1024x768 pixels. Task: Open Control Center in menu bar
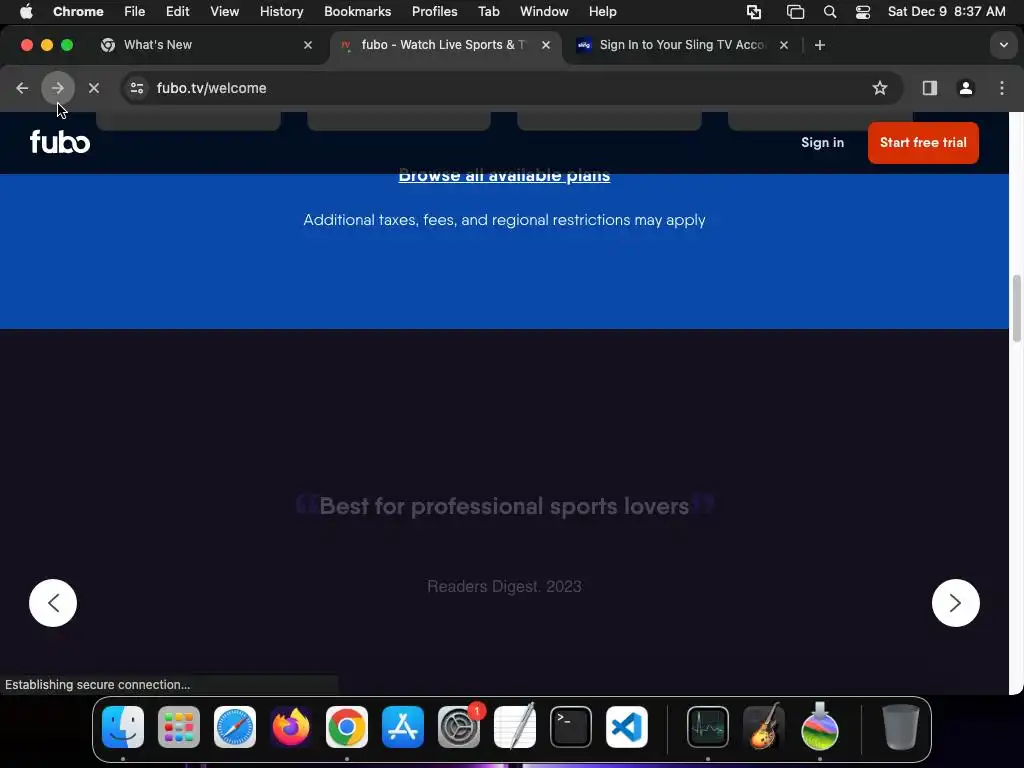click(863, 12)
